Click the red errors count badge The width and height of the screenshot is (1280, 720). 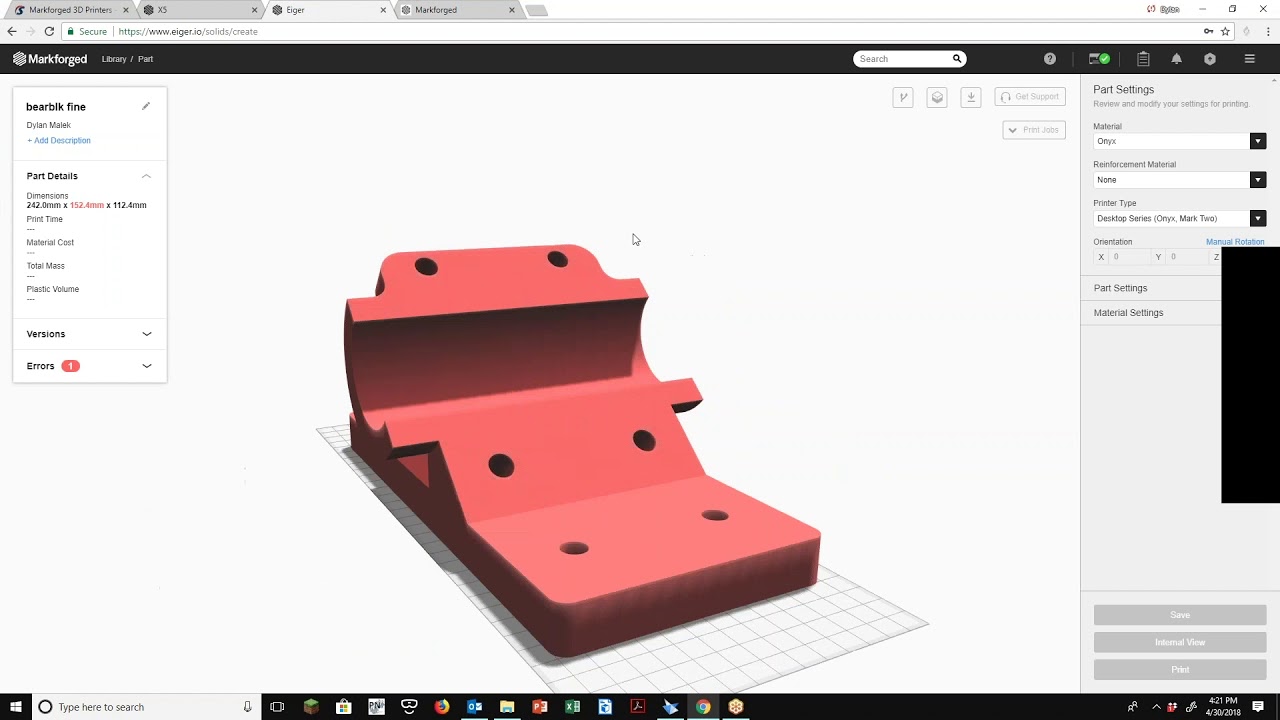(x=70, y=366)
